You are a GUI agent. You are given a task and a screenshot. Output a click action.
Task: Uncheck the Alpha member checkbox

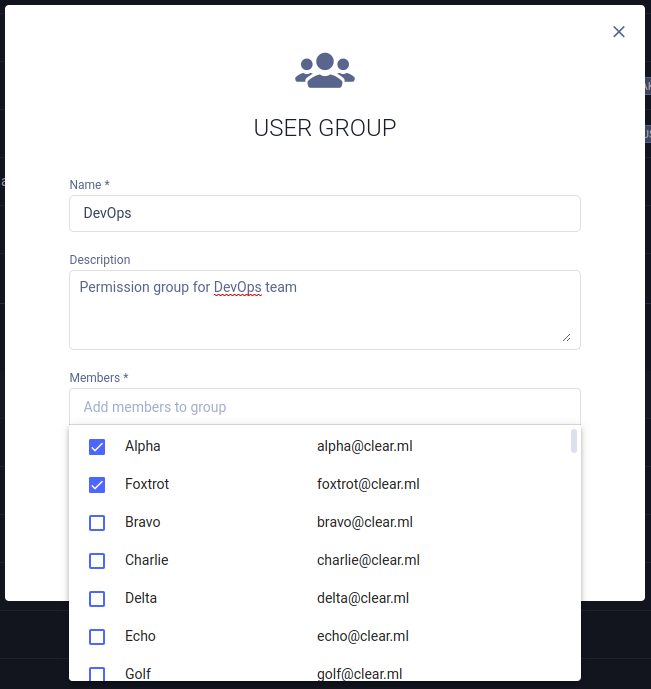[x=97, y=447]
